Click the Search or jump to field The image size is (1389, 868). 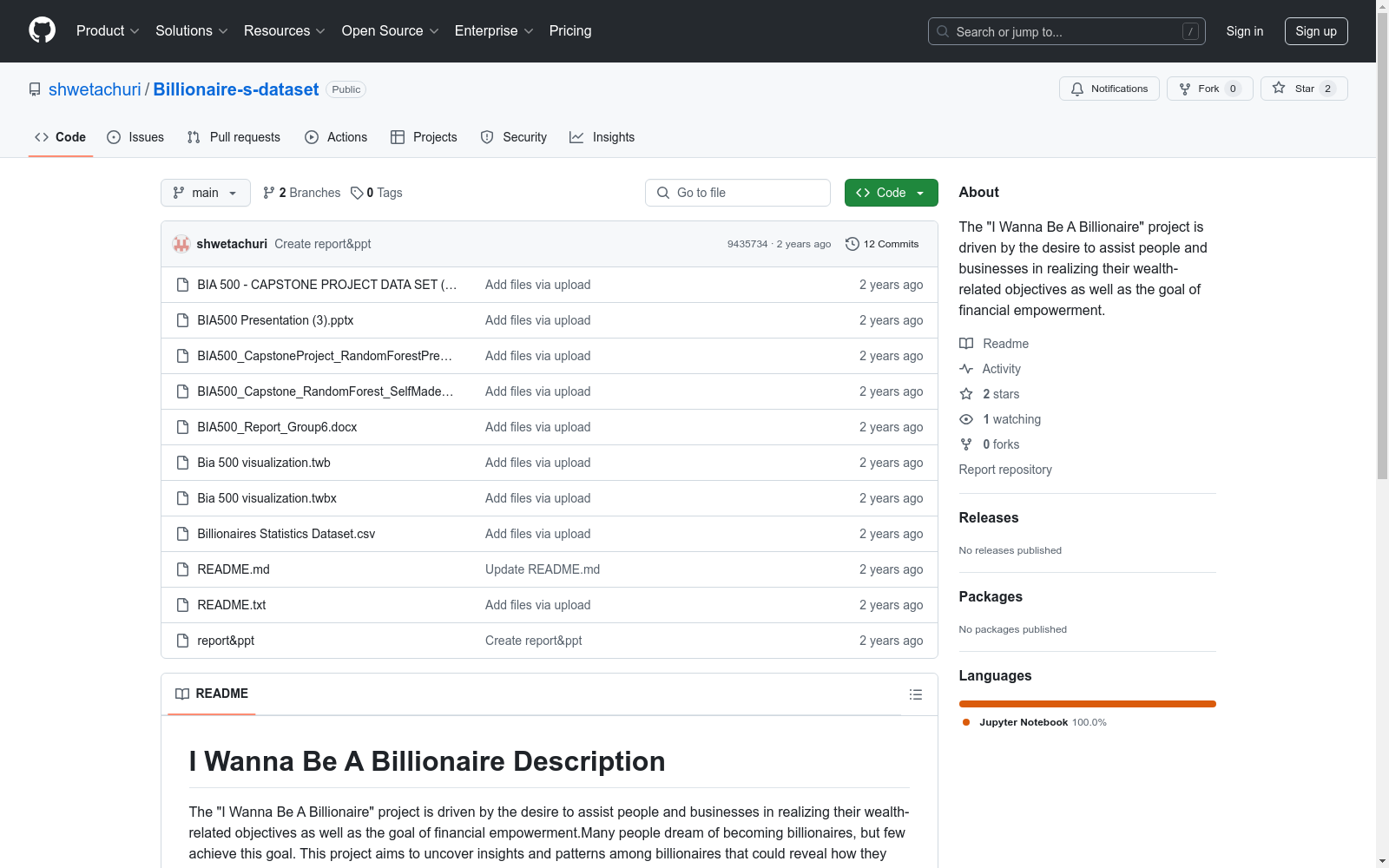(x=1067, y=31)
